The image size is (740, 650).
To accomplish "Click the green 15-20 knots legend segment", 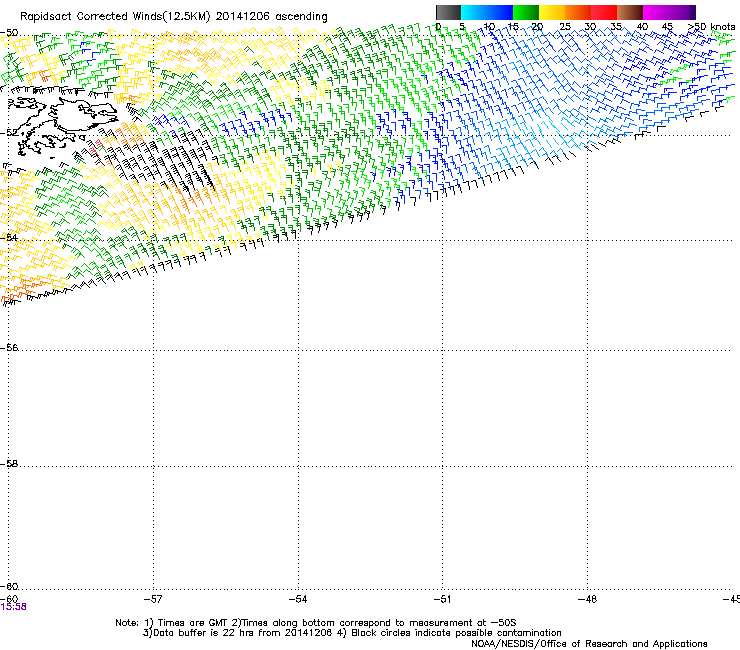I will tap(526, 12).
